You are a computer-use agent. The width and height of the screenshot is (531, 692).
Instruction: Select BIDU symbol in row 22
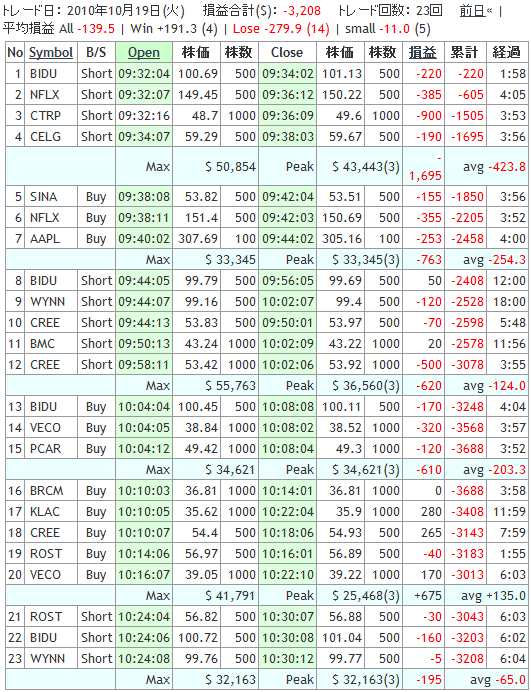coord(43,638)
